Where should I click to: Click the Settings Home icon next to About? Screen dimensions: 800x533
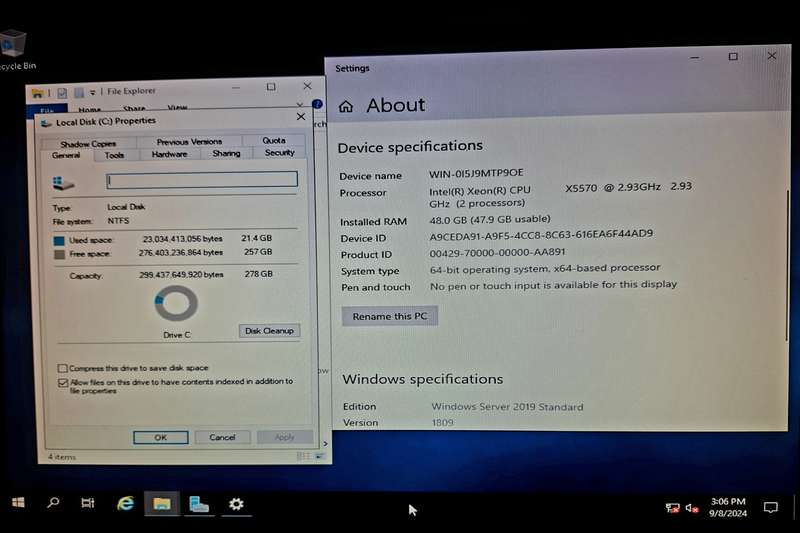[345, 106]
